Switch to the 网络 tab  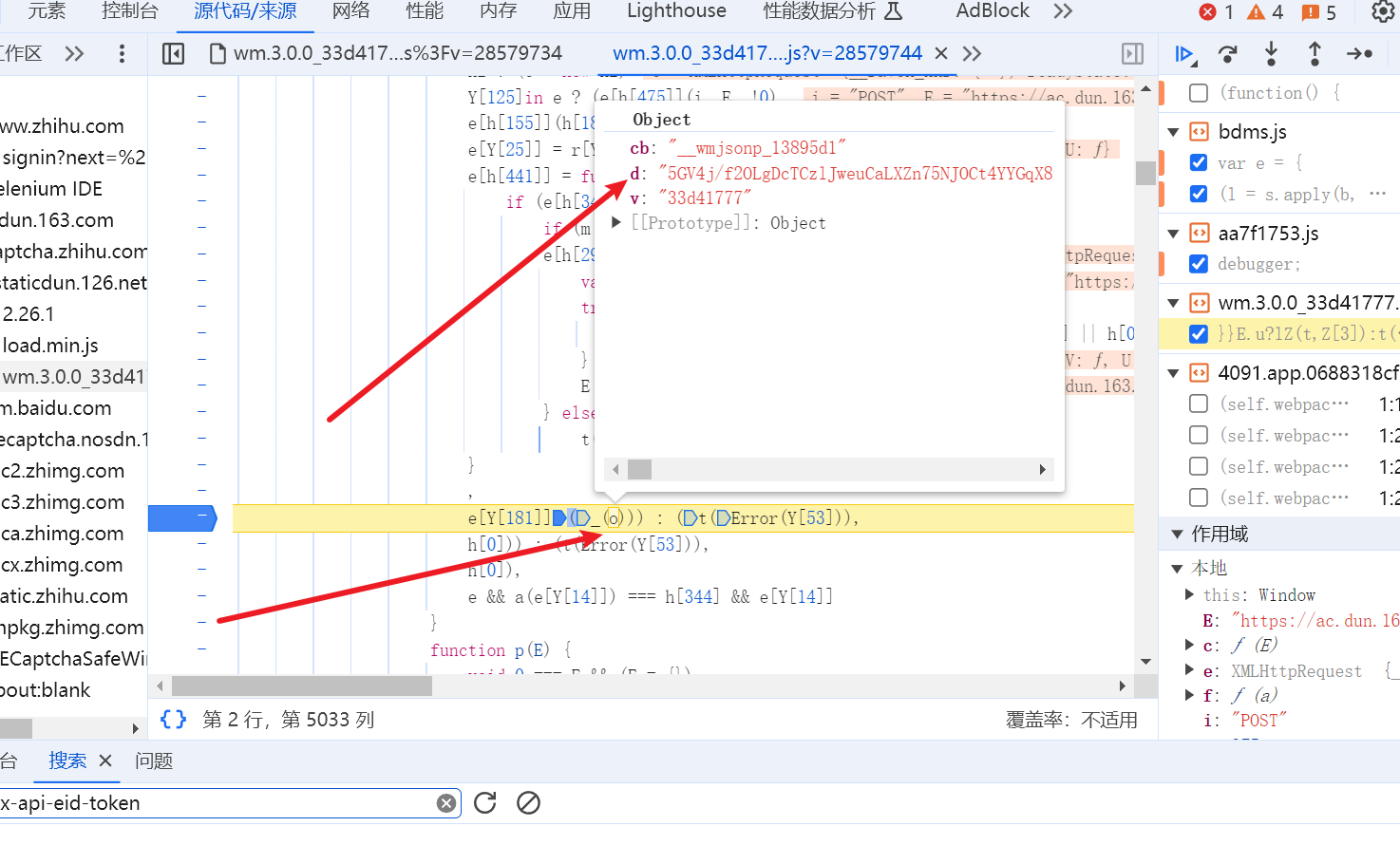tap(351, 11)
